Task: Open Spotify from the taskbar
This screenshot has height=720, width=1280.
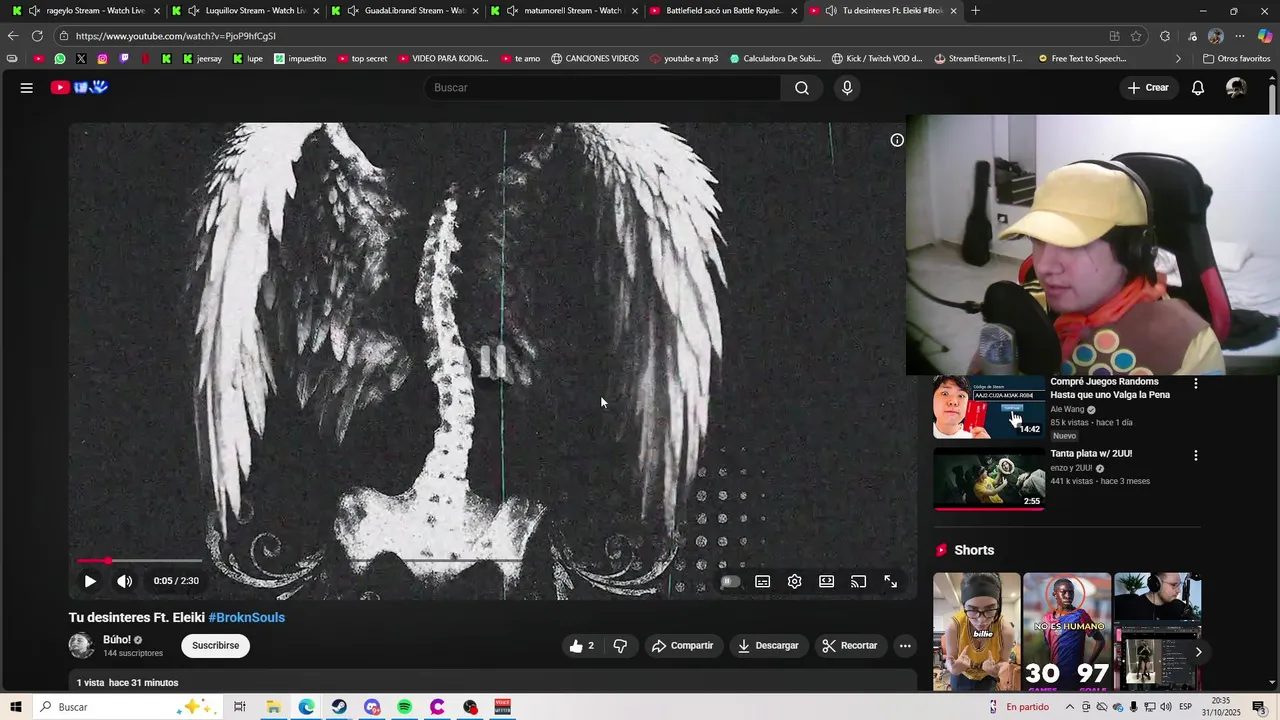Action: coord(404,707)
